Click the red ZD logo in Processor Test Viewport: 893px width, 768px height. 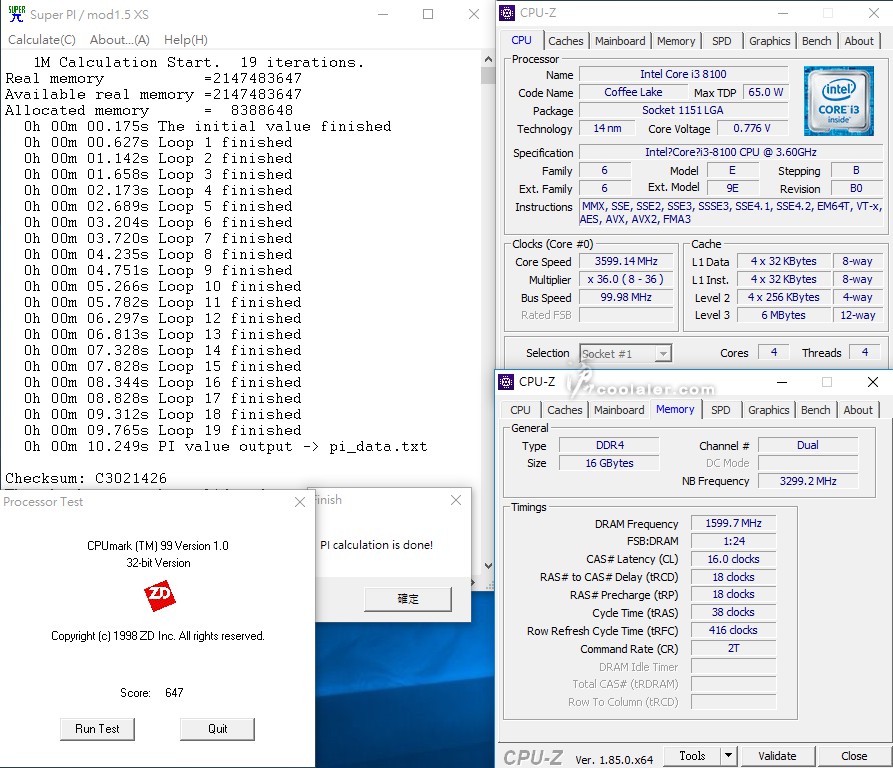159,595
